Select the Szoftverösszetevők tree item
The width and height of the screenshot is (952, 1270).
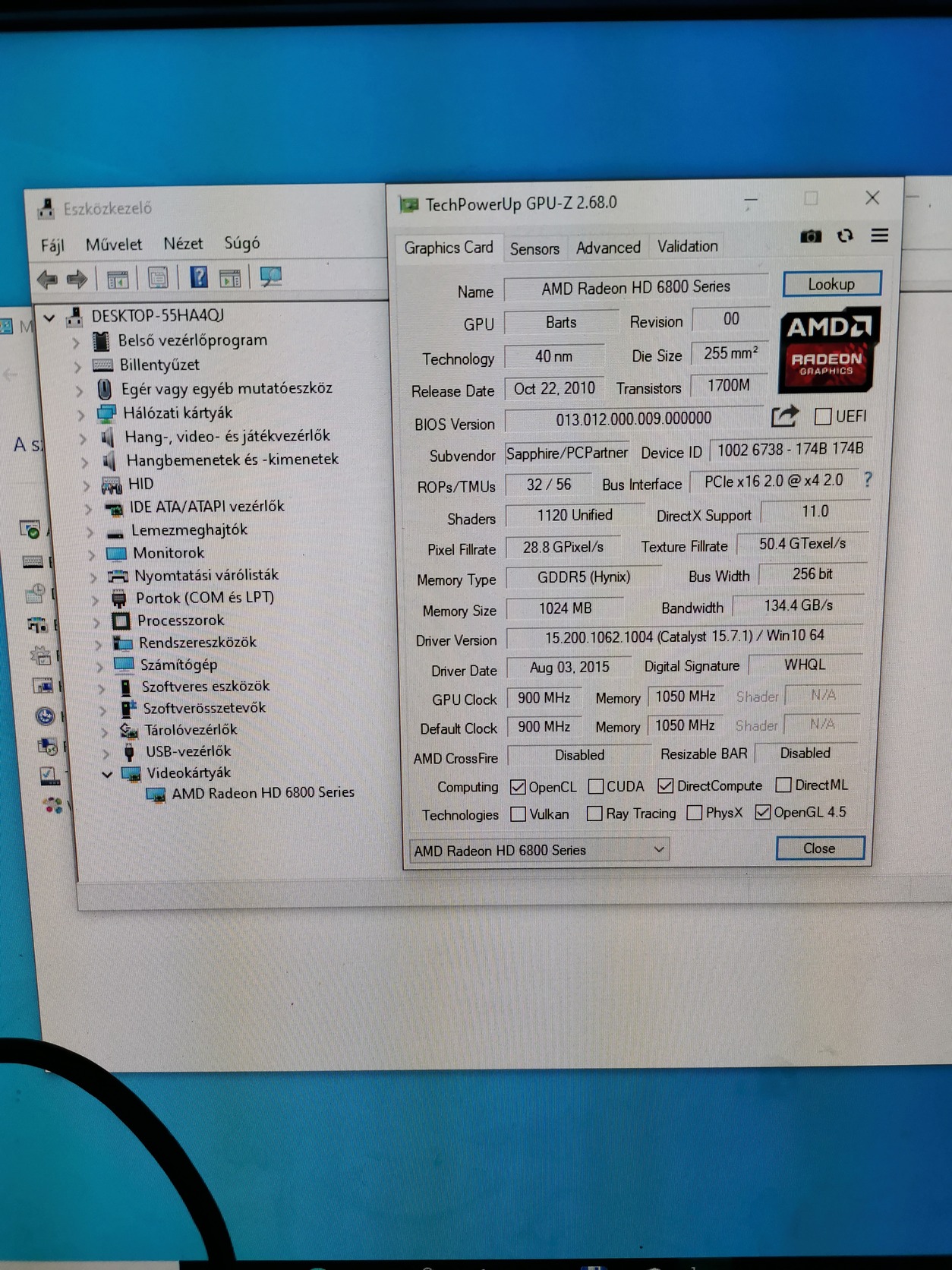click(x=204, y=708)
